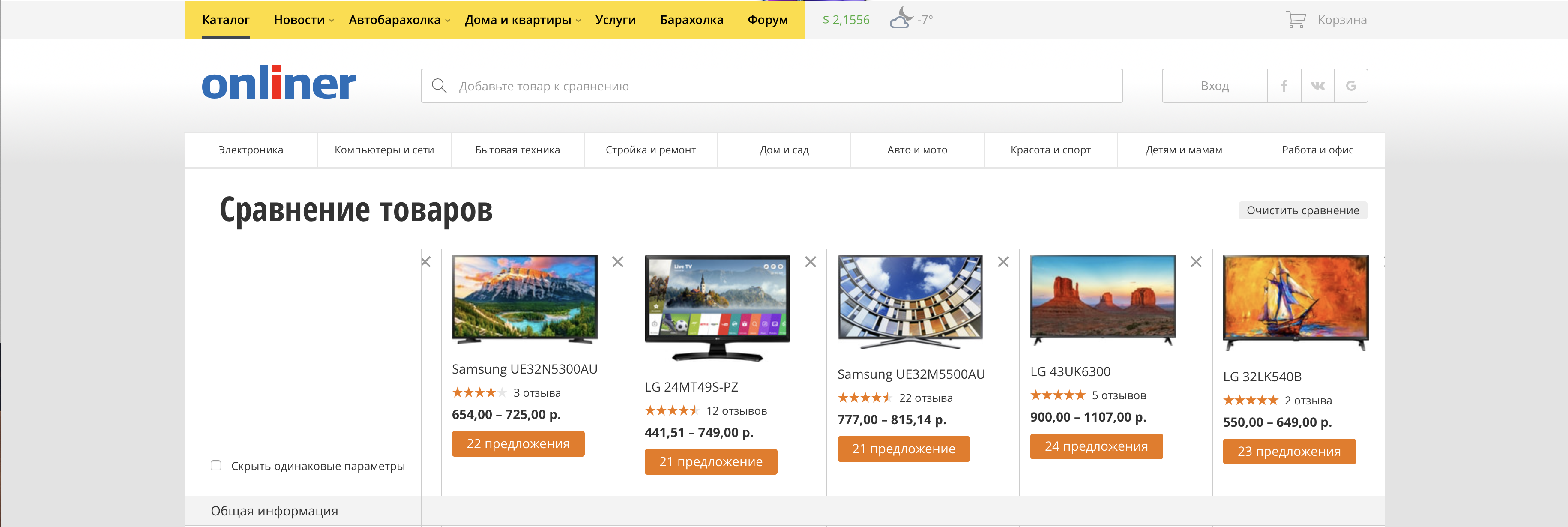Open Samsung UE32N5300AU product image
The image size is (1568, 527).
pyautogui.click(x=524, y=299)
